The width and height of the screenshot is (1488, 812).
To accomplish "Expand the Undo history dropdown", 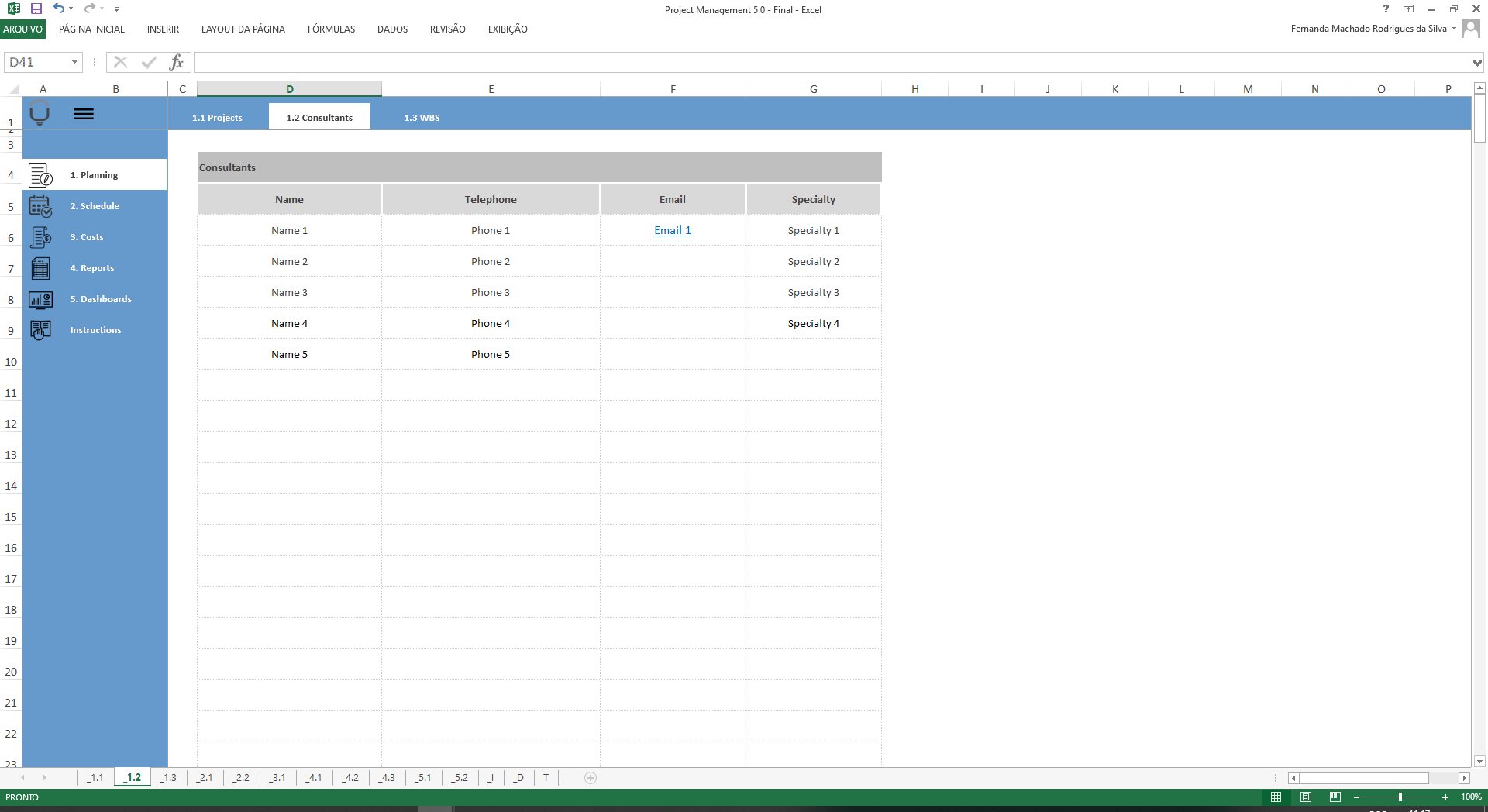I will [70, 9].
